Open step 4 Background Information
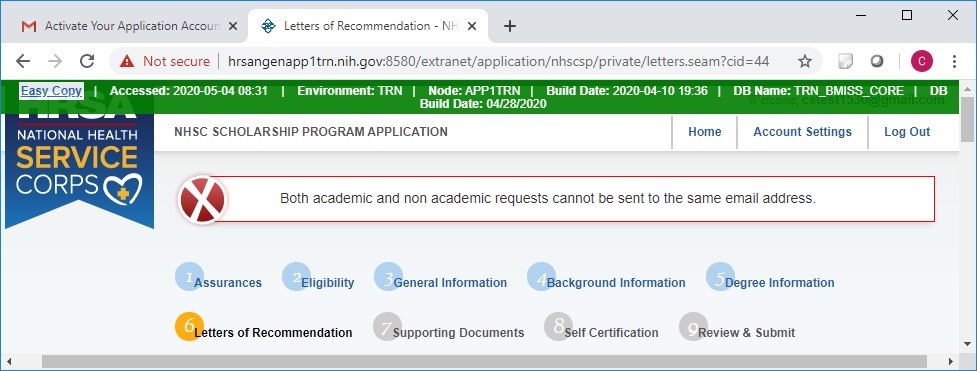 click(x=606, y=281)
